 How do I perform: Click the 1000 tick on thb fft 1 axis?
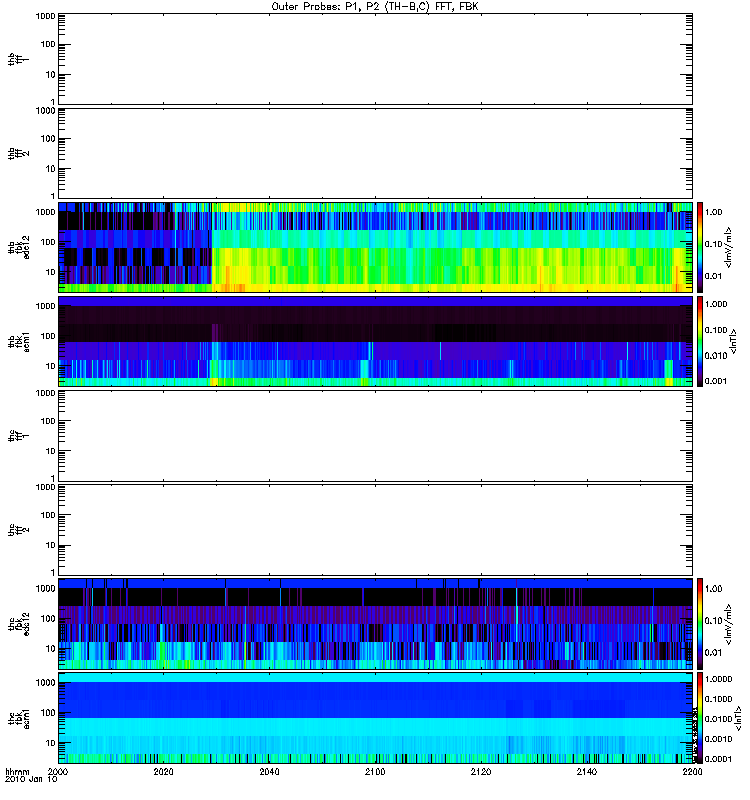click(x=45, y=16)
